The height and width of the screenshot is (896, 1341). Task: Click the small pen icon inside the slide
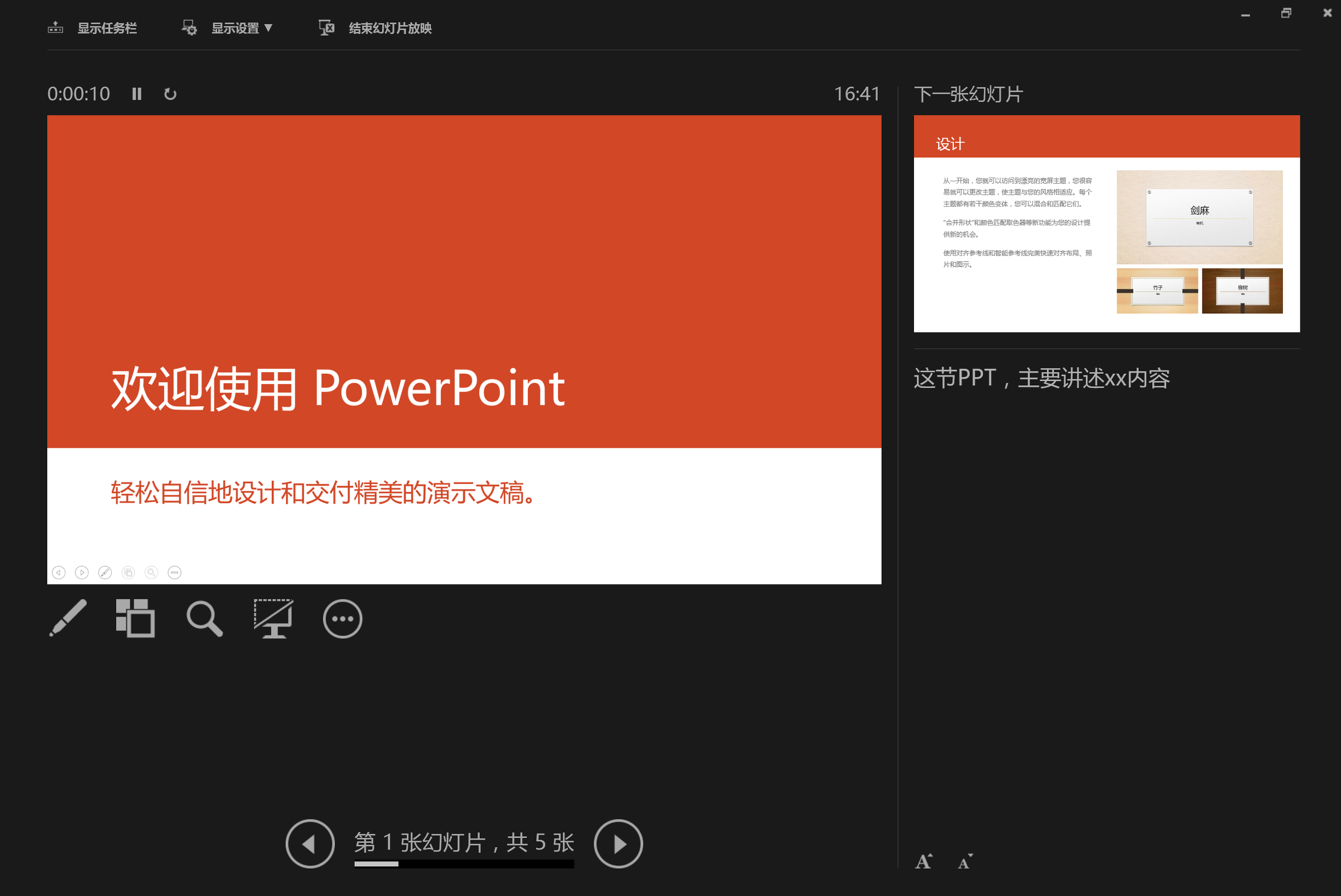(x=105, y=572)
